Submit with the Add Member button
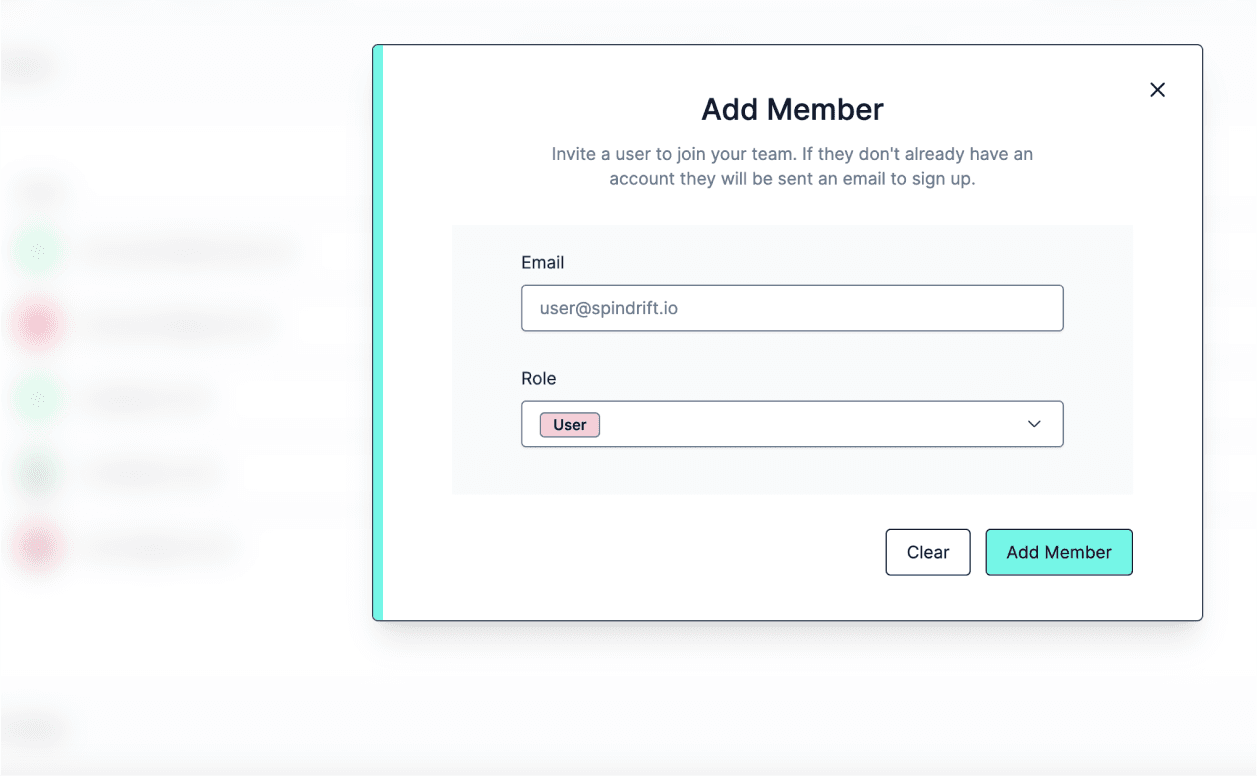The height and width of the screenshot is (776, 1257). 1059,551
